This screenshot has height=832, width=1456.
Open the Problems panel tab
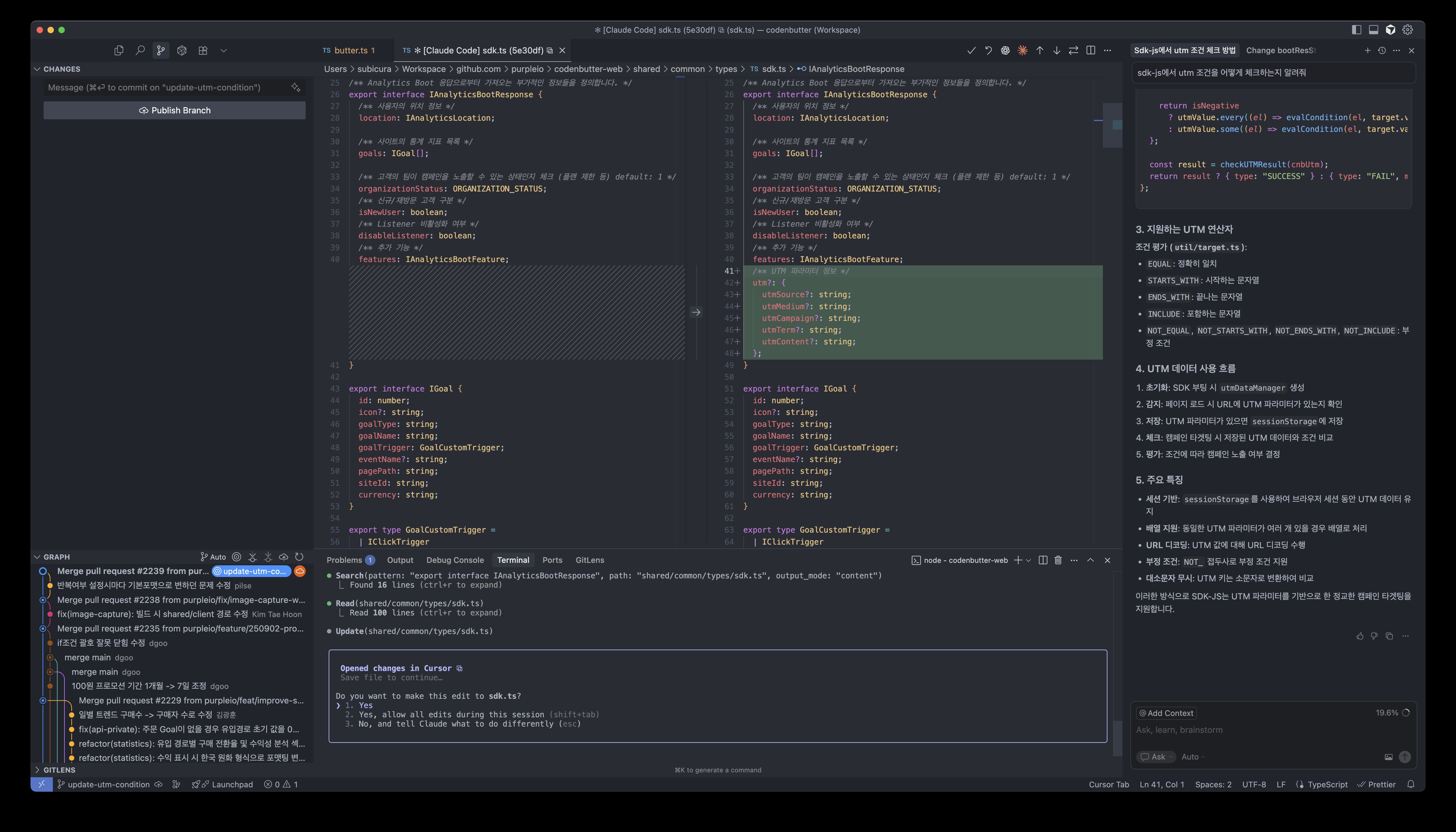point(350,560)
